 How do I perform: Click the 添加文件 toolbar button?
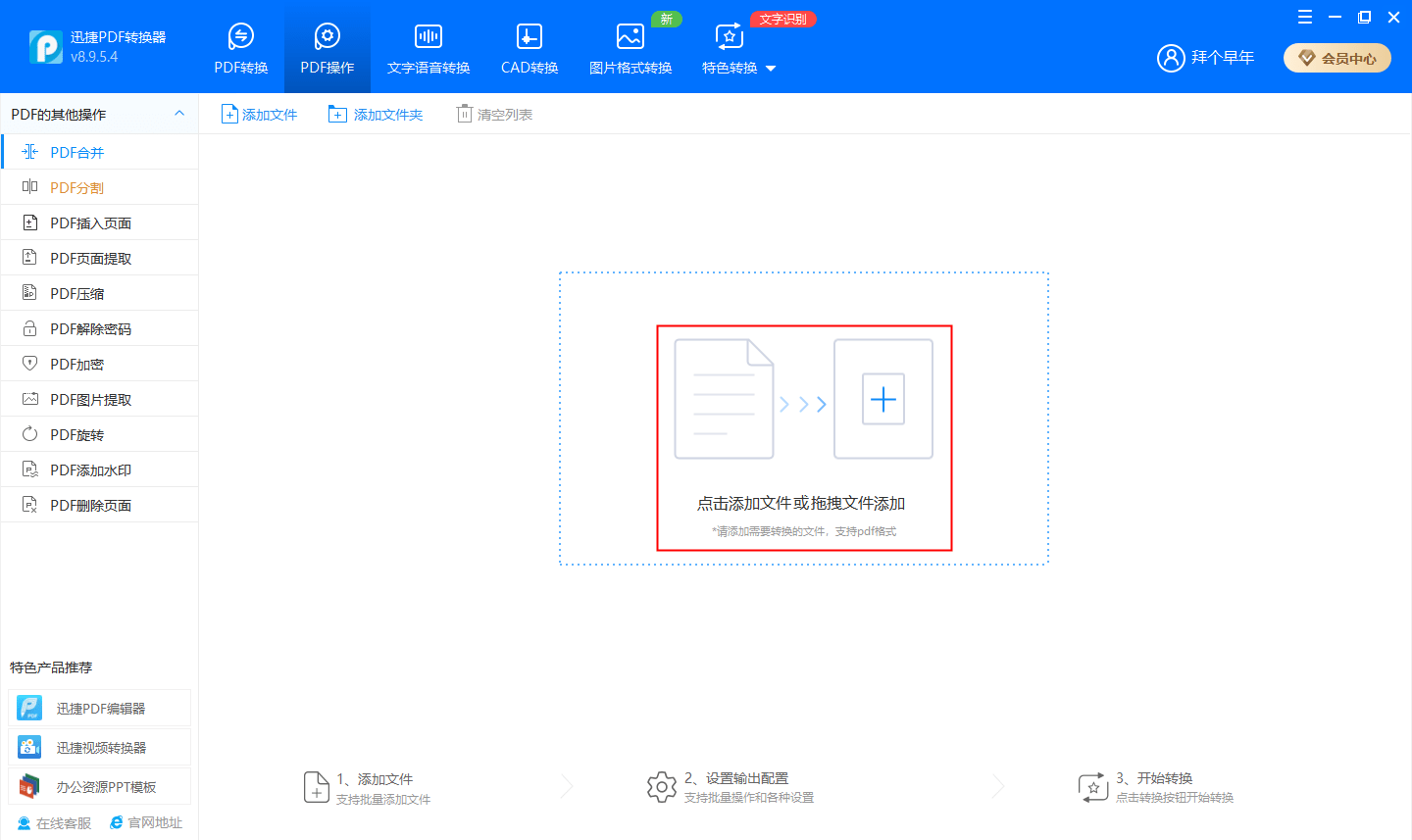[259, 115]
